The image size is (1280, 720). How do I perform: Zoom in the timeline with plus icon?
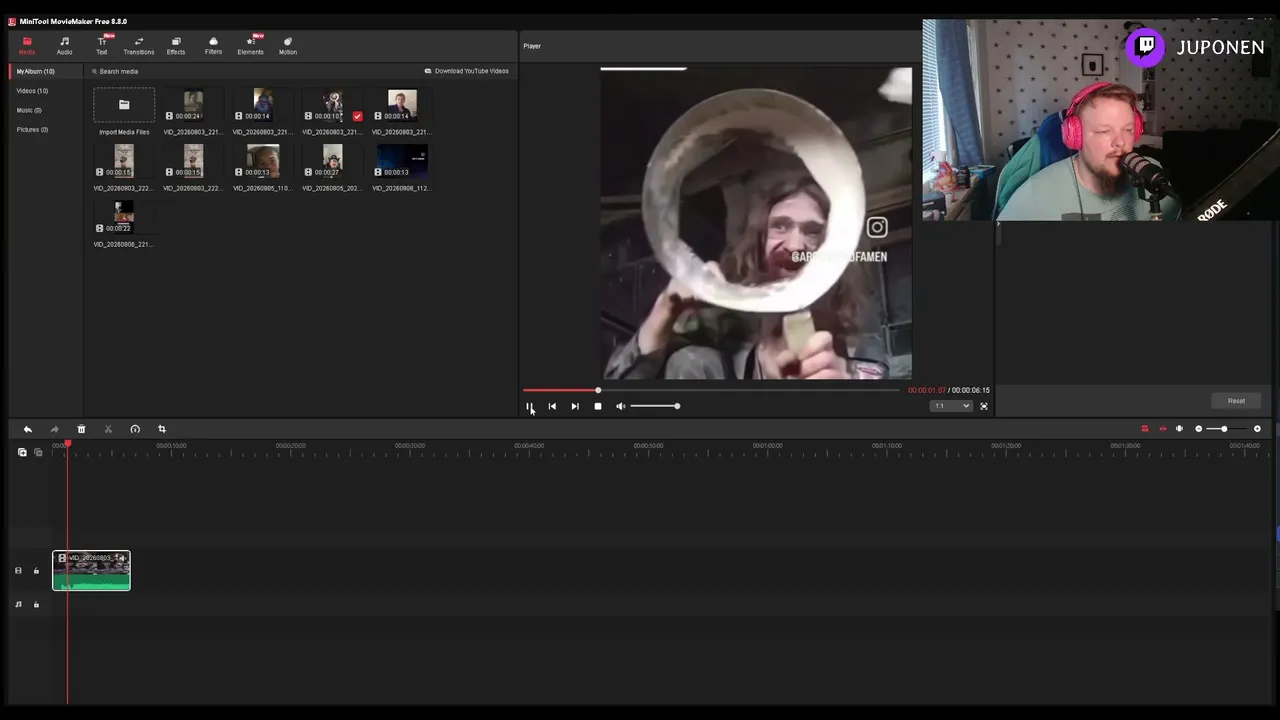coord(1257,429)
